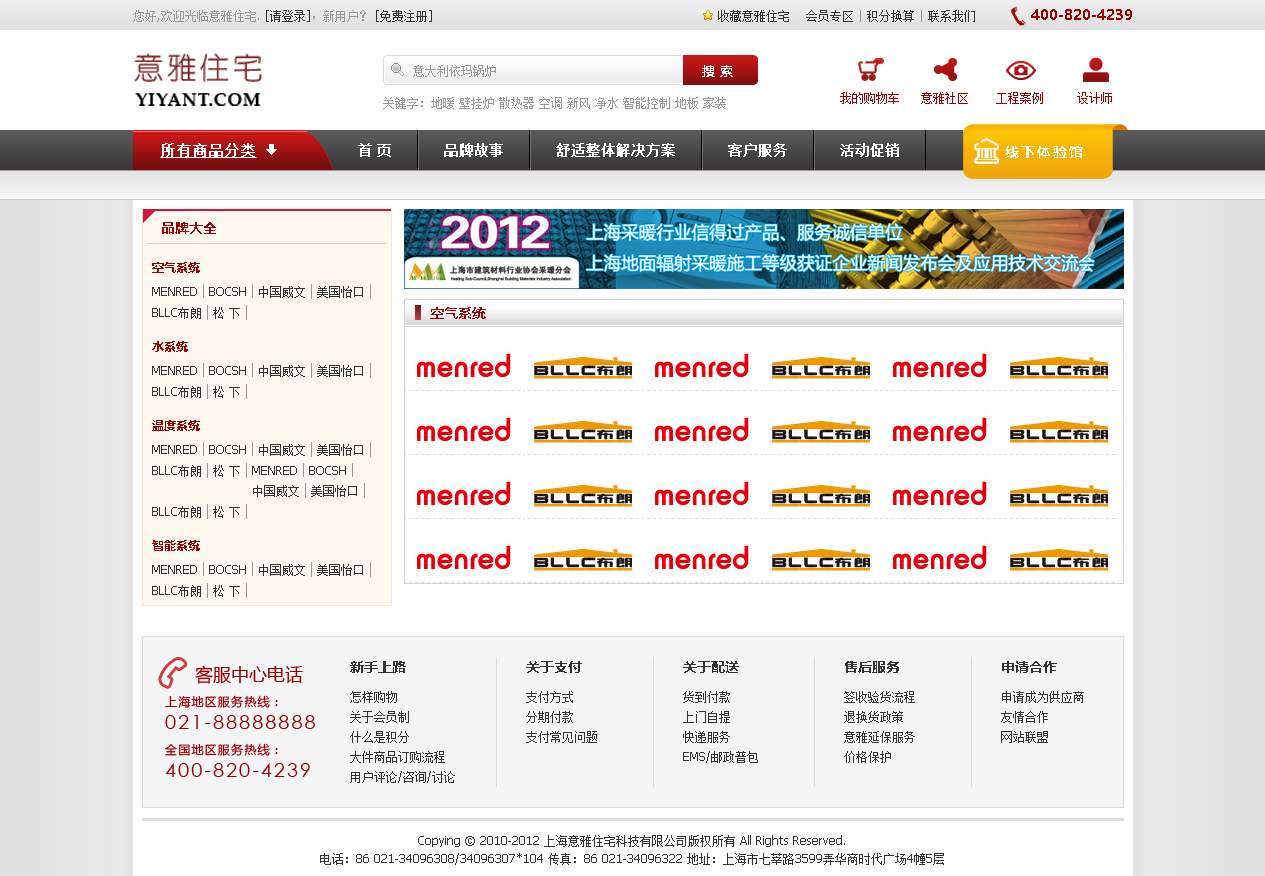Screen dimensions: 1265x876
Task: Open the yellow offline experience hall badge
Action: 1038,152
